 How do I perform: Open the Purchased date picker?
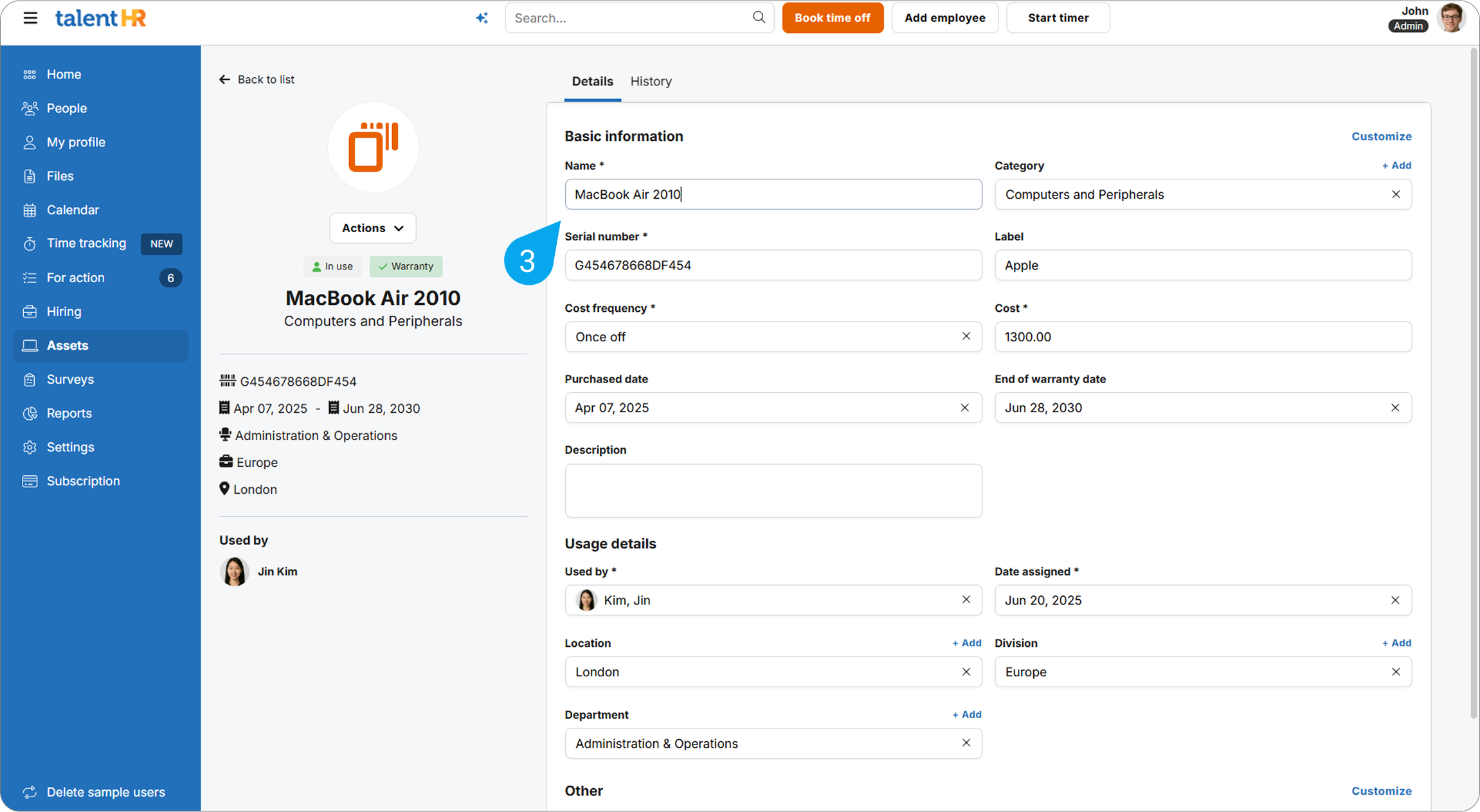click(773, 408)
